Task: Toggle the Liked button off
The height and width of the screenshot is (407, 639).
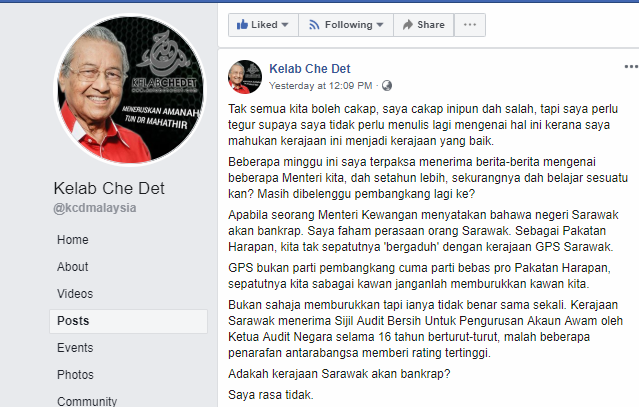Action: coord(263,25)
